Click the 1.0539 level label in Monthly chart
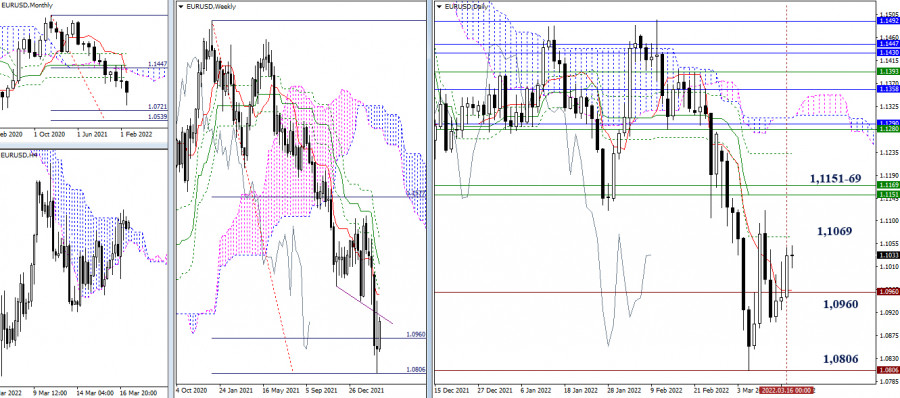Image resolution: width=900 pixels, height=398 pixels. pyautogui.click(x=157, y=117)
